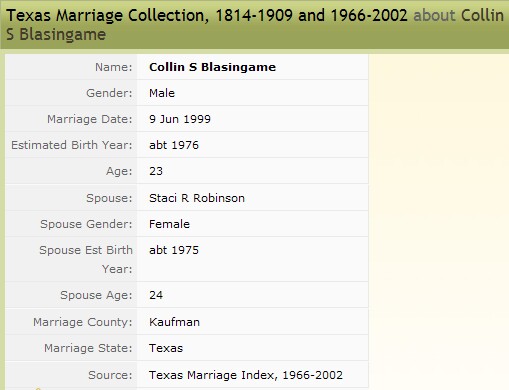Viewport: 509px width, 390px height.
Task: Click the Name field label
Action: [114, 67]
